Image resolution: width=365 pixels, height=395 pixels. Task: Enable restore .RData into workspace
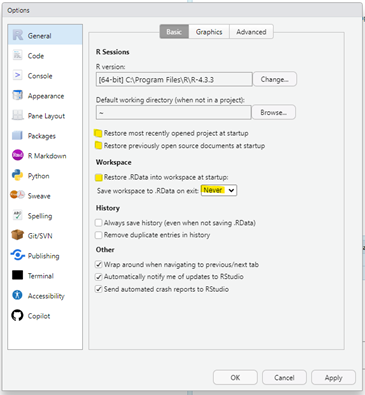point(98,177)
